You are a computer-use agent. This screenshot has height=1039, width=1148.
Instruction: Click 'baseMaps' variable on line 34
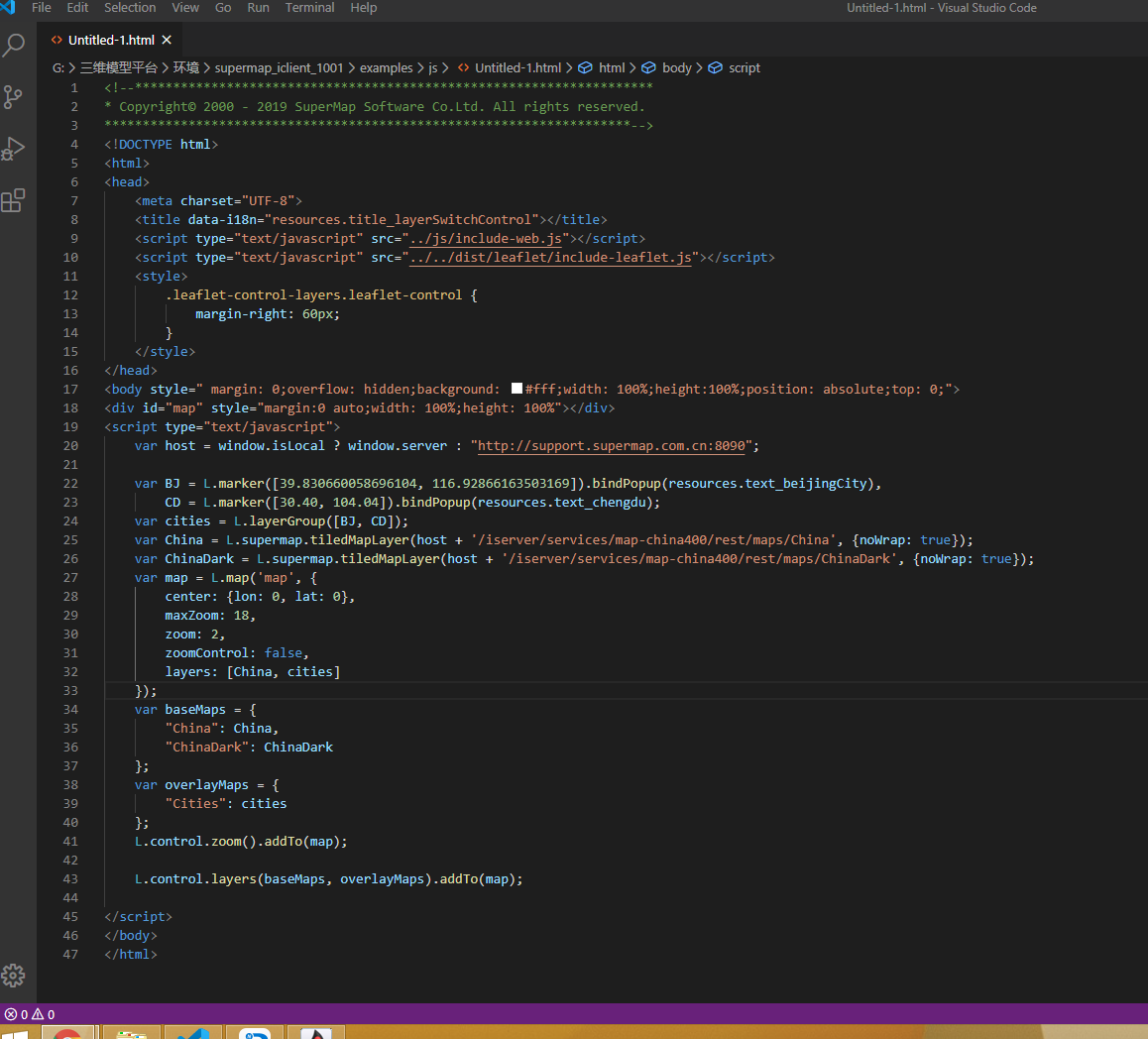(195, 710)
